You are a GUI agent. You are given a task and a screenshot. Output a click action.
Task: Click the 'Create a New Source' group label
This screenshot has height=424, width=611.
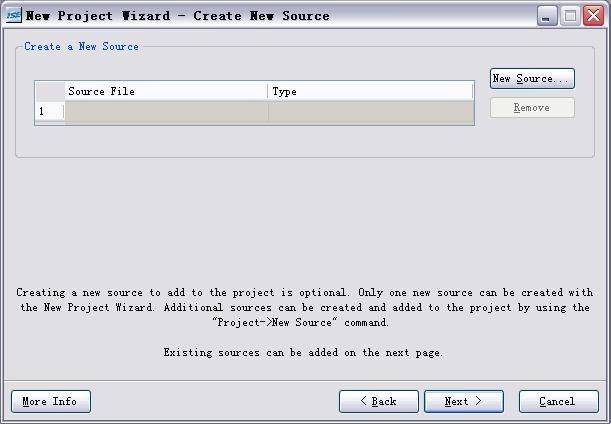tap(81, 46)
